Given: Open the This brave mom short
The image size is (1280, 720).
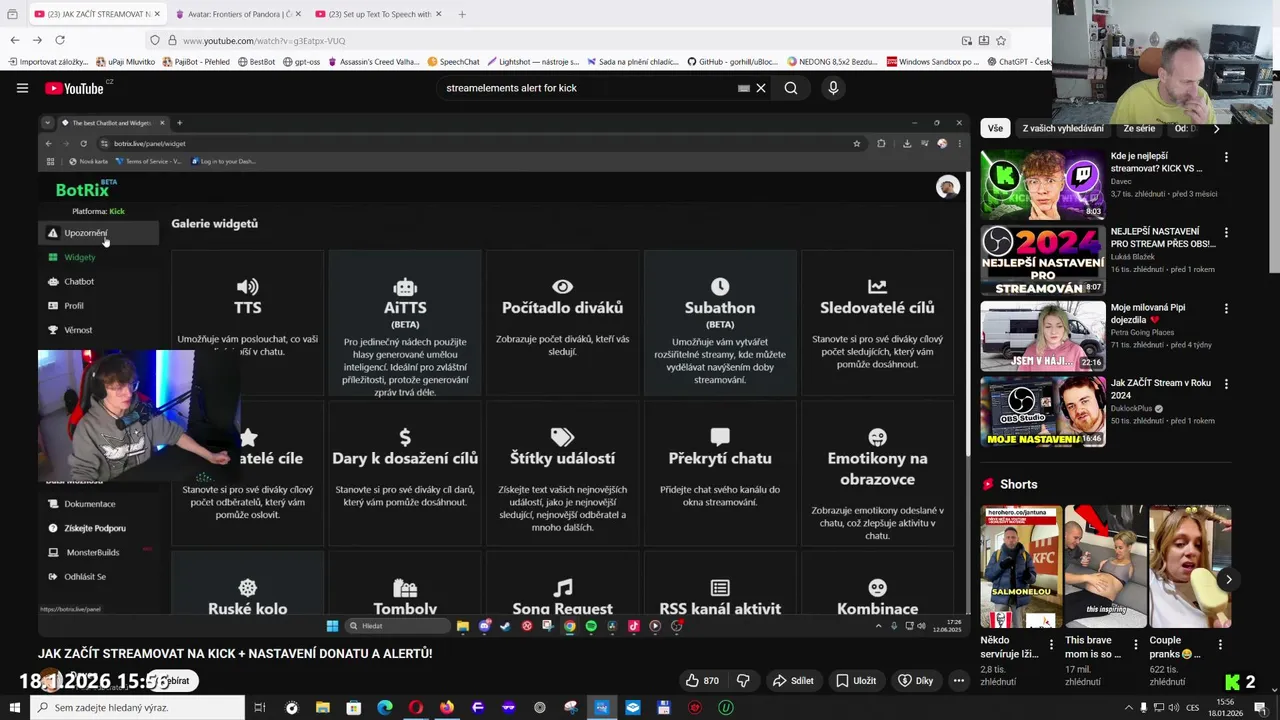Looking at the screenshot, I should pyautogui.click(x=1105, y=566).
